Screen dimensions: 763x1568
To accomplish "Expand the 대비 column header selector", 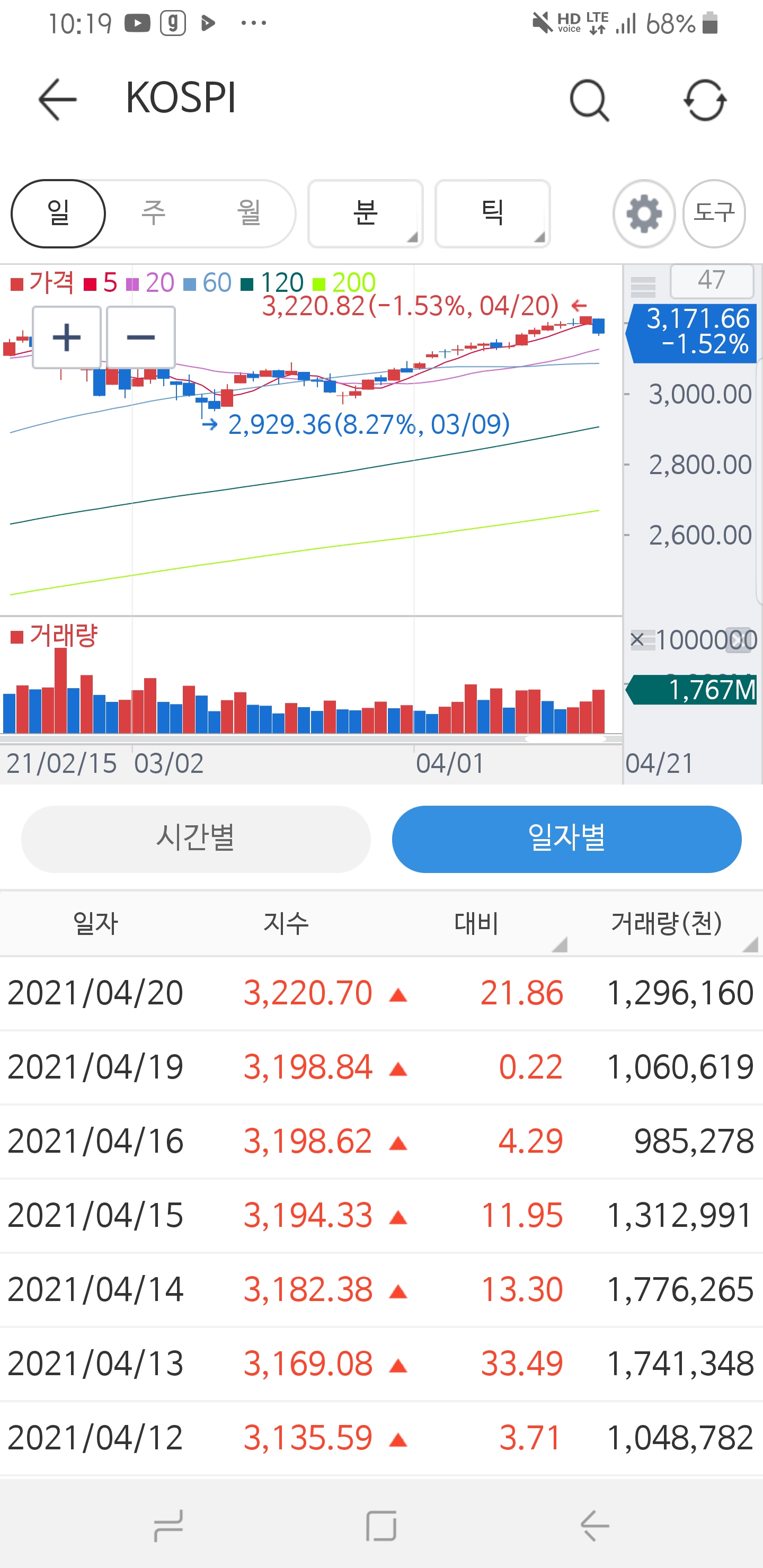I will (x=477, y=924).
